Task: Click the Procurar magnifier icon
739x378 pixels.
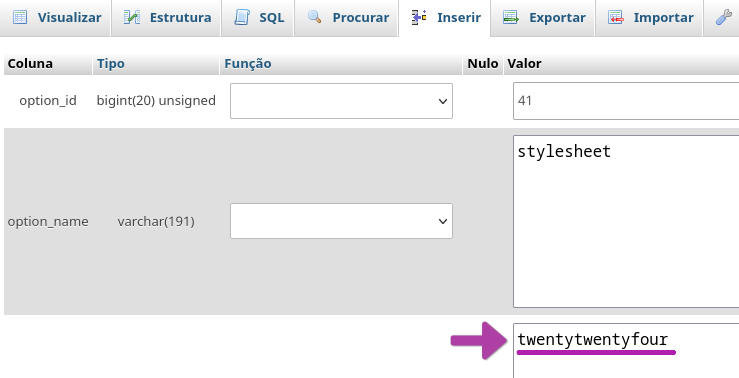Action: tap(314, 17)
